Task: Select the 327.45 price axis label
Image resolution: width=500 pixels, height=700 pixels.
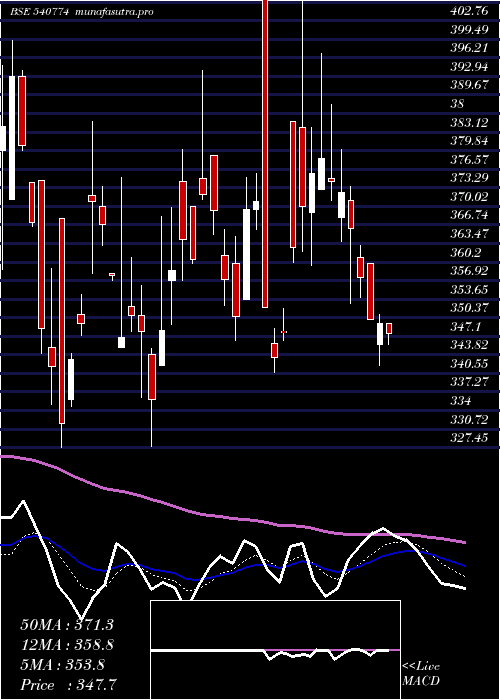Action: point(469,438)
